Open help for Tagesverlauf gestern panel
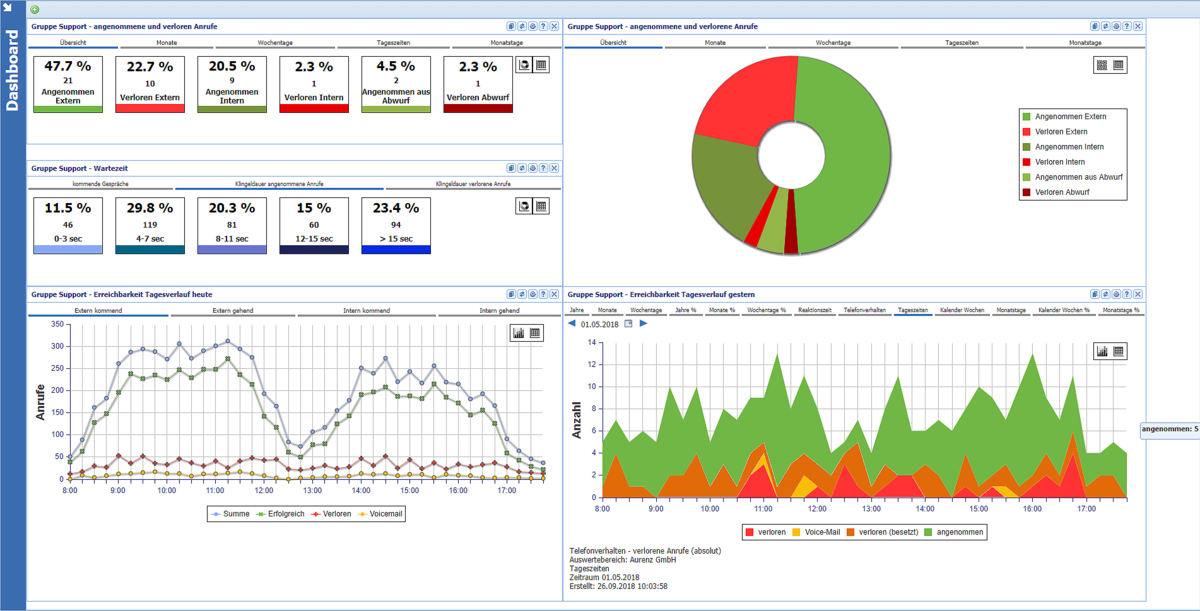This screenshot has width=1200, height=611. point(1128,294)
